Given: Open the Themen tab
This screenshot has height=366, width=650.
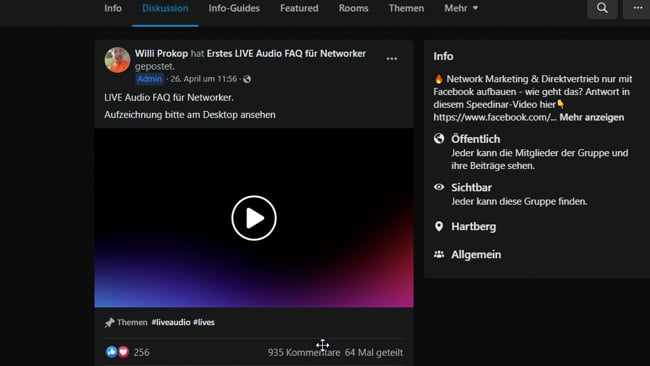Looking at the screenshot, I should [x=406, y=8].
